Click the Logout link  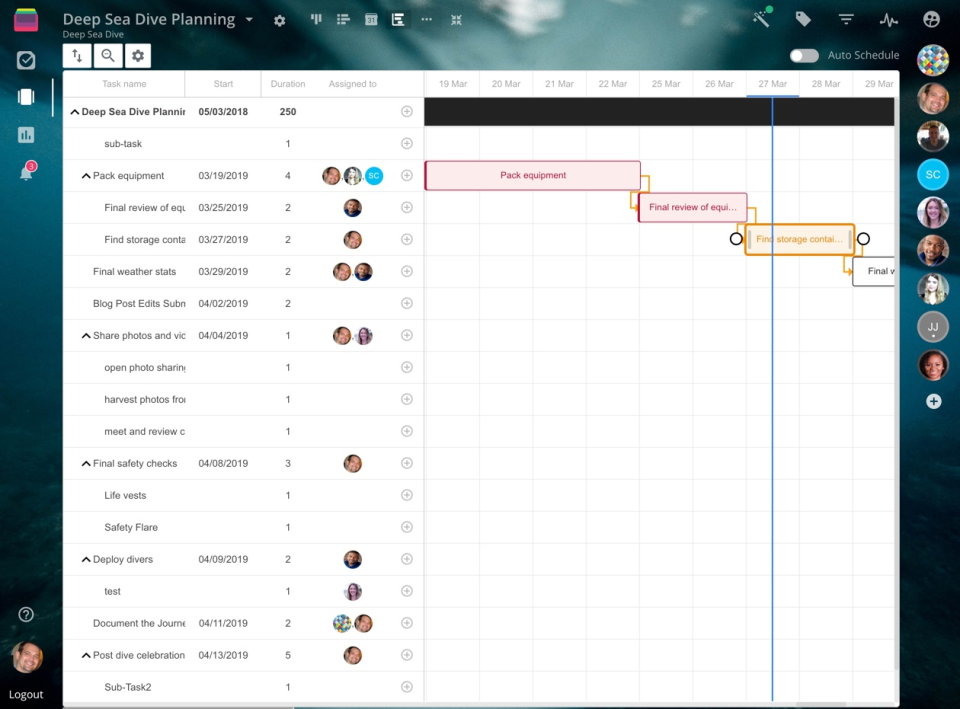26,694
